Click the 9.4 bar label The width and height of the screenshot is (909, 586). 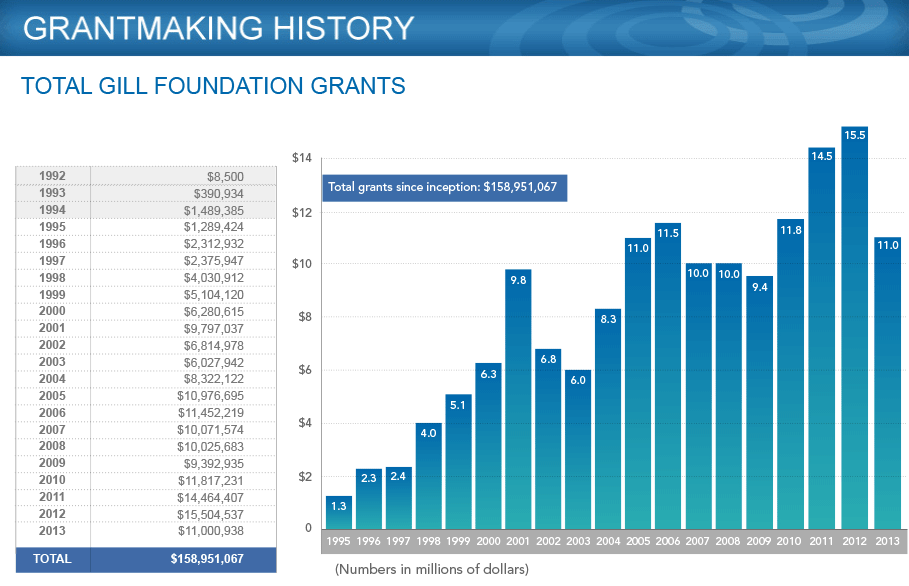pyautogui.click(x=759, y=287)
